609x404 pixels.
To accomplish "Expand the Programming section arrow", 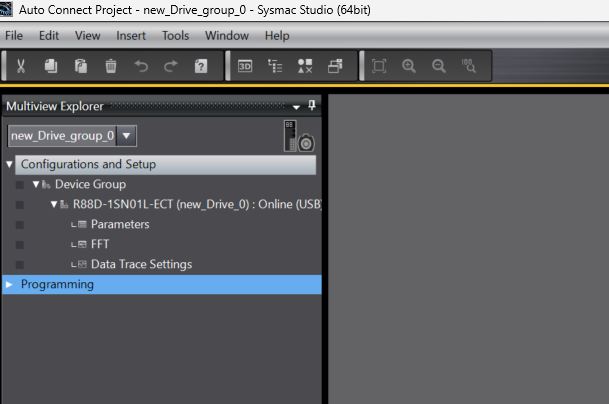I will click(x=9, y=285).
